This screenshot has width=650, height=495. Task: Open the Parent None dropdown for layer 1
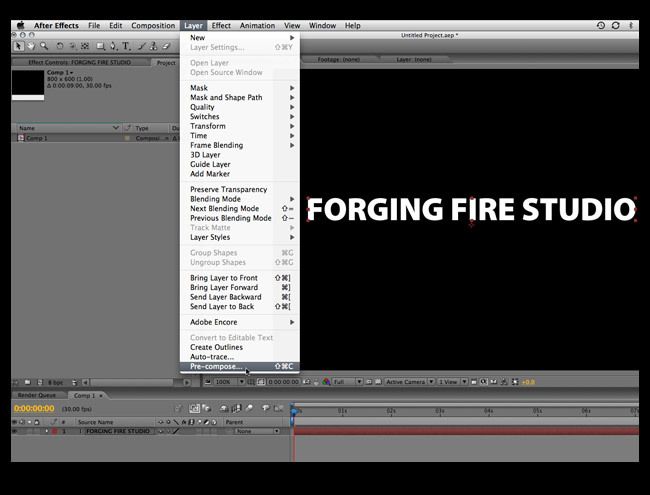click(x=257, y=431)
